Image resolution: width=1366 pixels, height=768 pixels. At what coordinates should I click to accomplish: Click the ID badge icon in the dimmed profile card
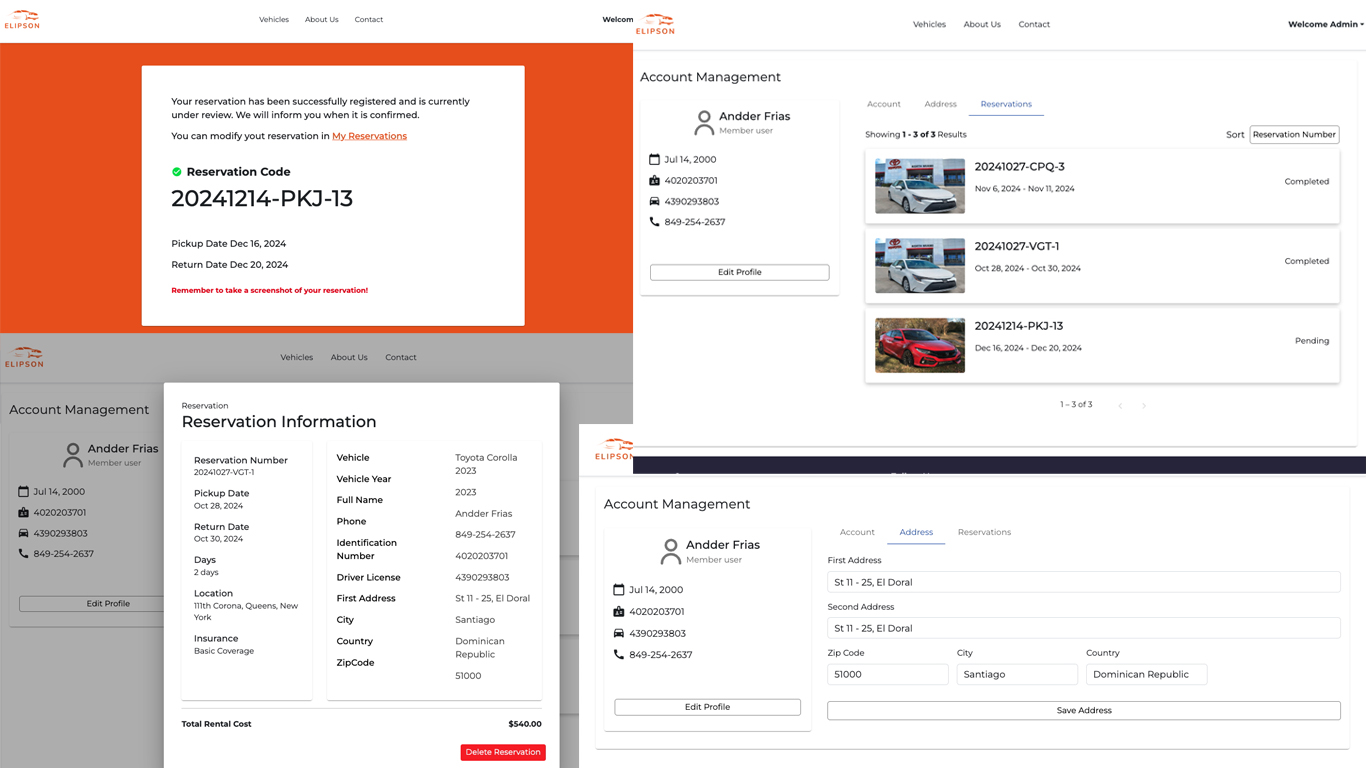coord(23,513)
